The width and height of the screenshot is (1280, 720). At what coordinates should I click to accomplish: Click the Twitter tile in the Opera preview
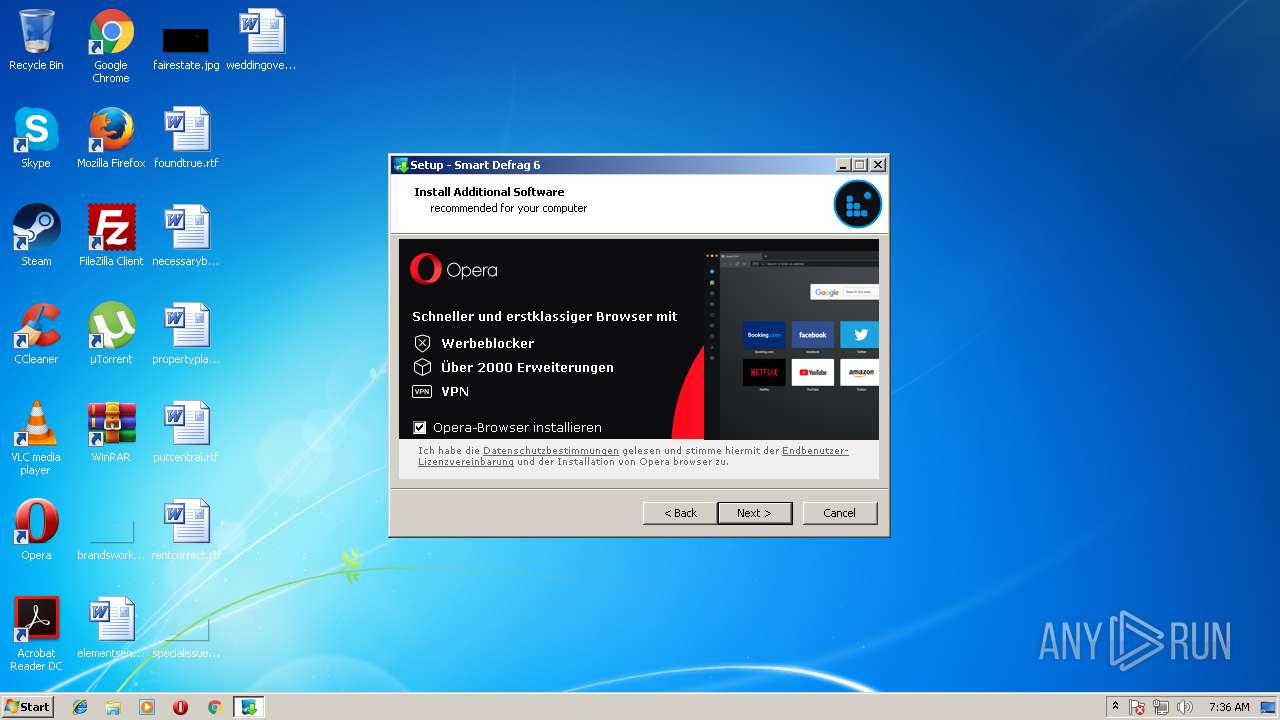click(860, 335)
